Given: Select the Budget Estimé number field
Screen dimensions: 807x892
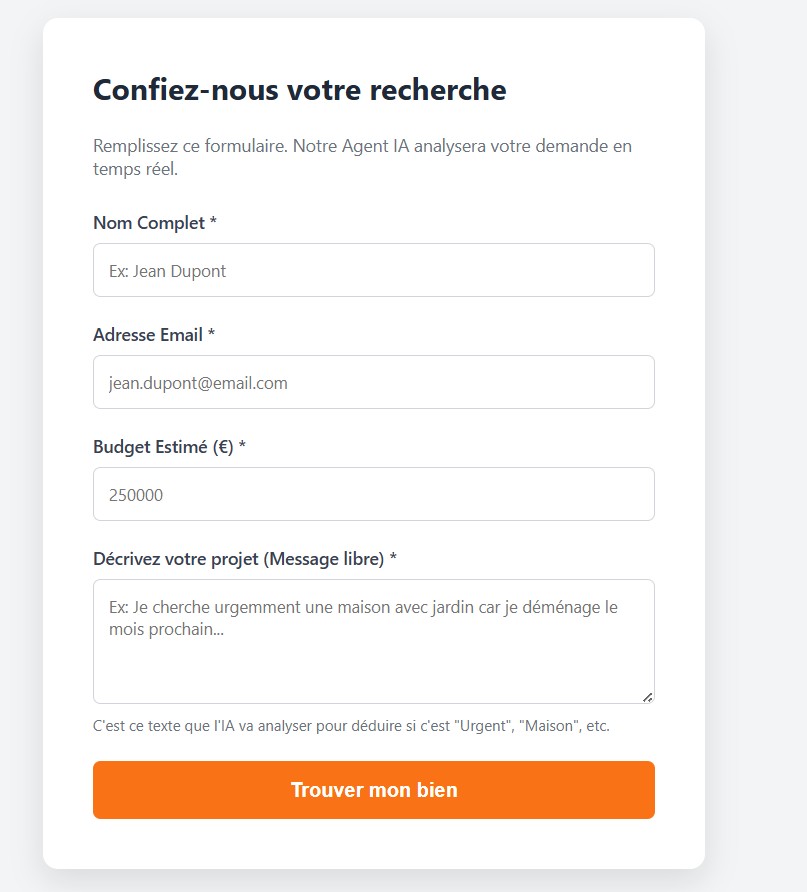Looking at the screenshot, I should pos(373,494).
